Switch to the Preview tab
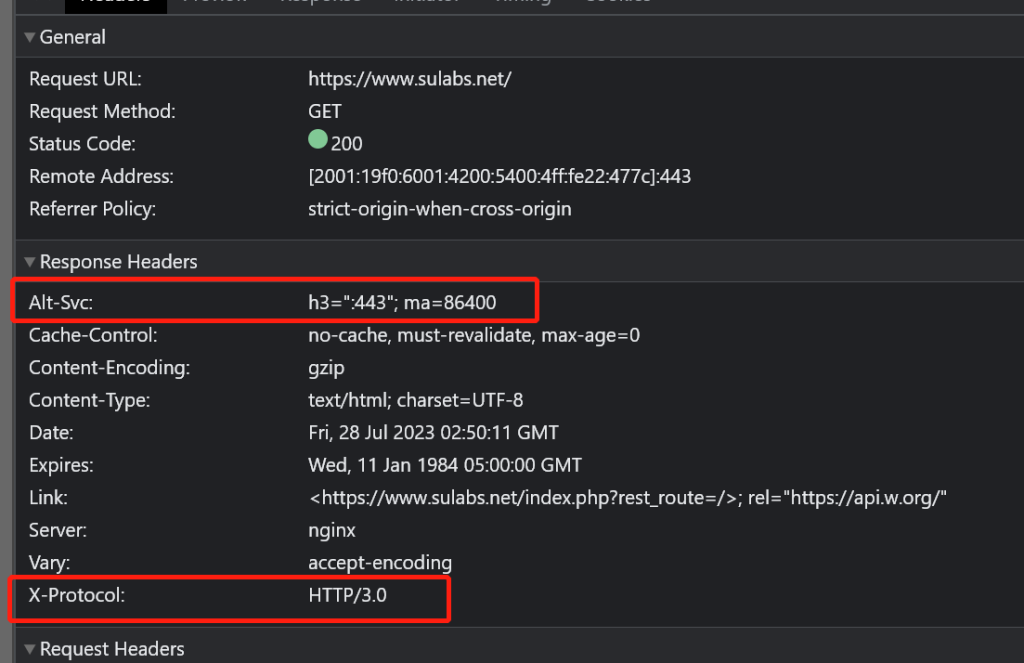 [214, 2]
